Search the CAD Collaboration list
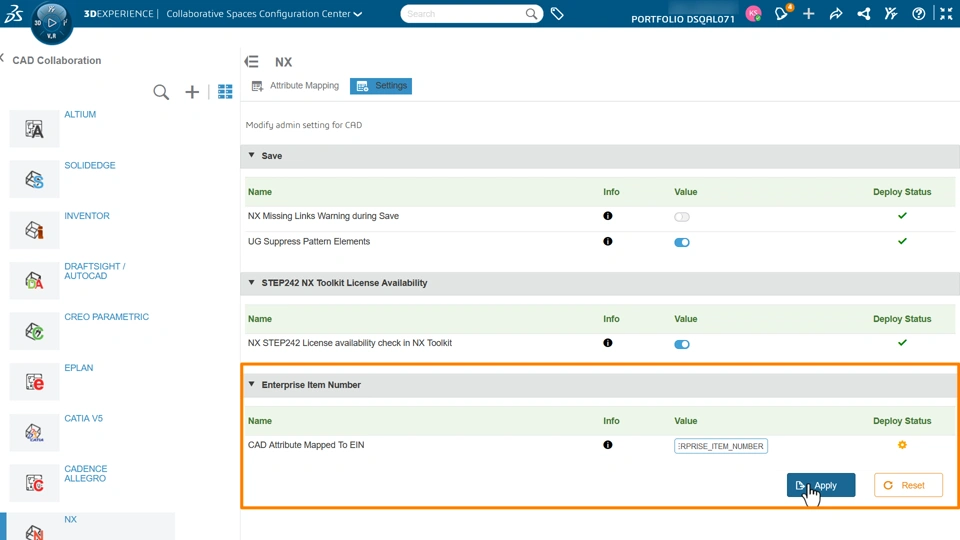The width and height of the screenshot is (960, 540). tap(161, 92)
